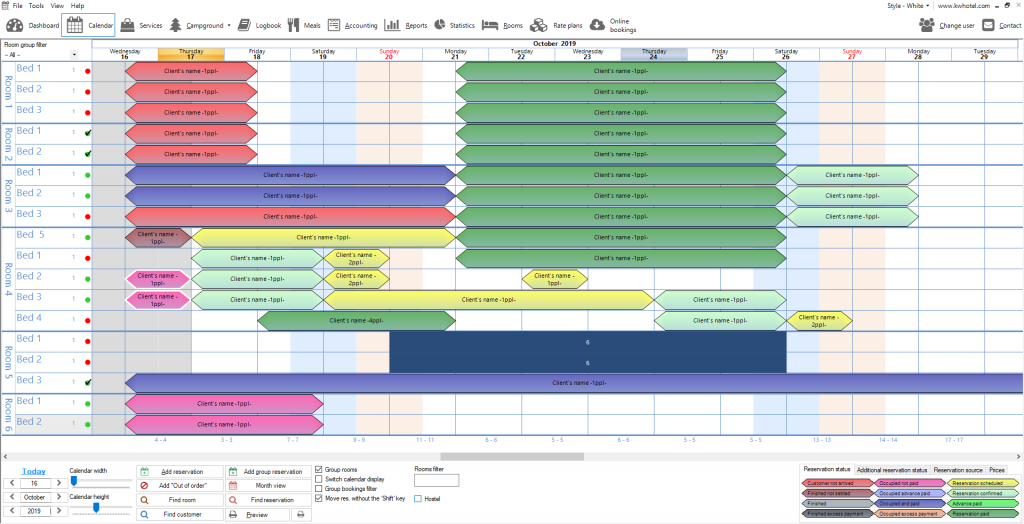
Task: Open the Tools menu
Action: point(37,5)
